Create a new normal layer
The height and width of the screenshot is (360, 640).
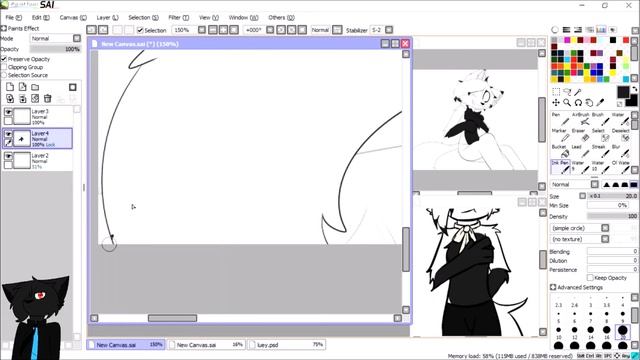(10, 87)
